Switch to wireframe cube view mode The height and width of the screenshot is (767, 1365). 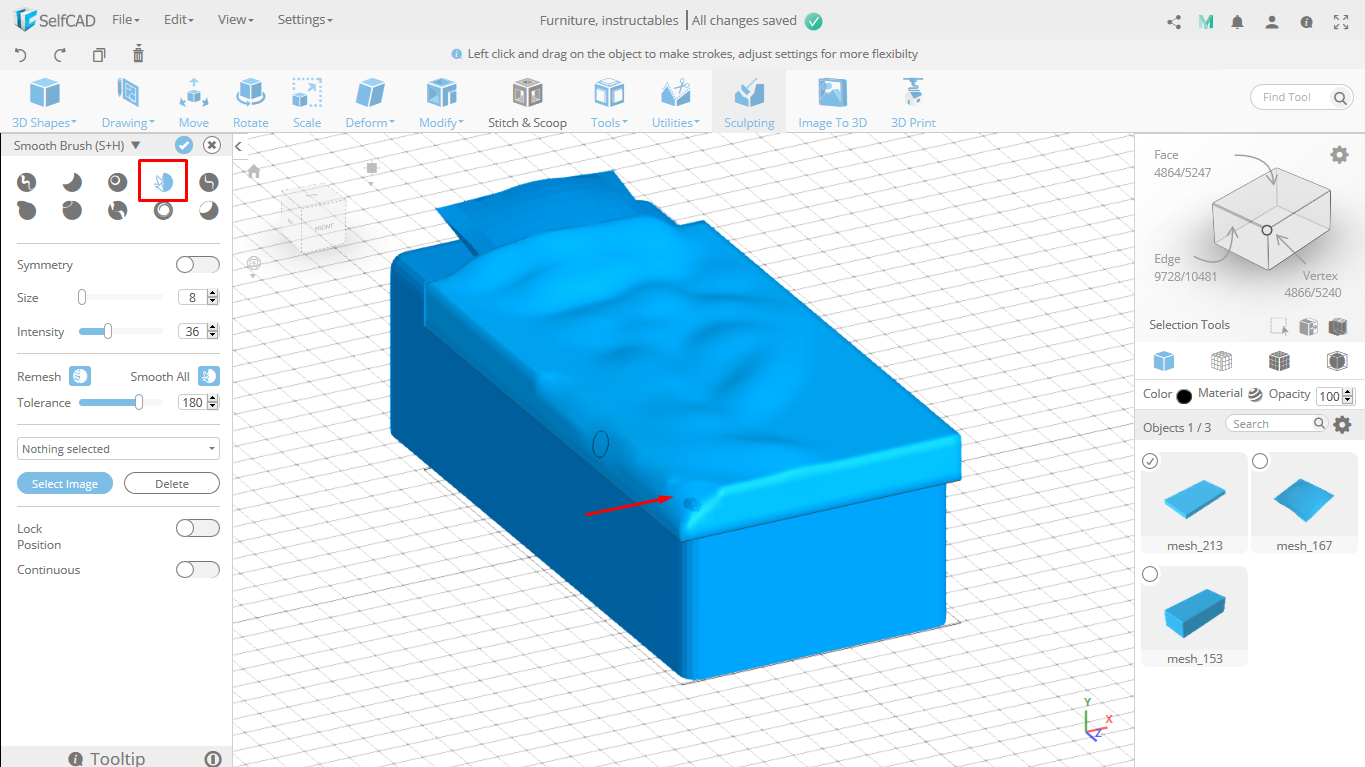(x=1221, y=361)
